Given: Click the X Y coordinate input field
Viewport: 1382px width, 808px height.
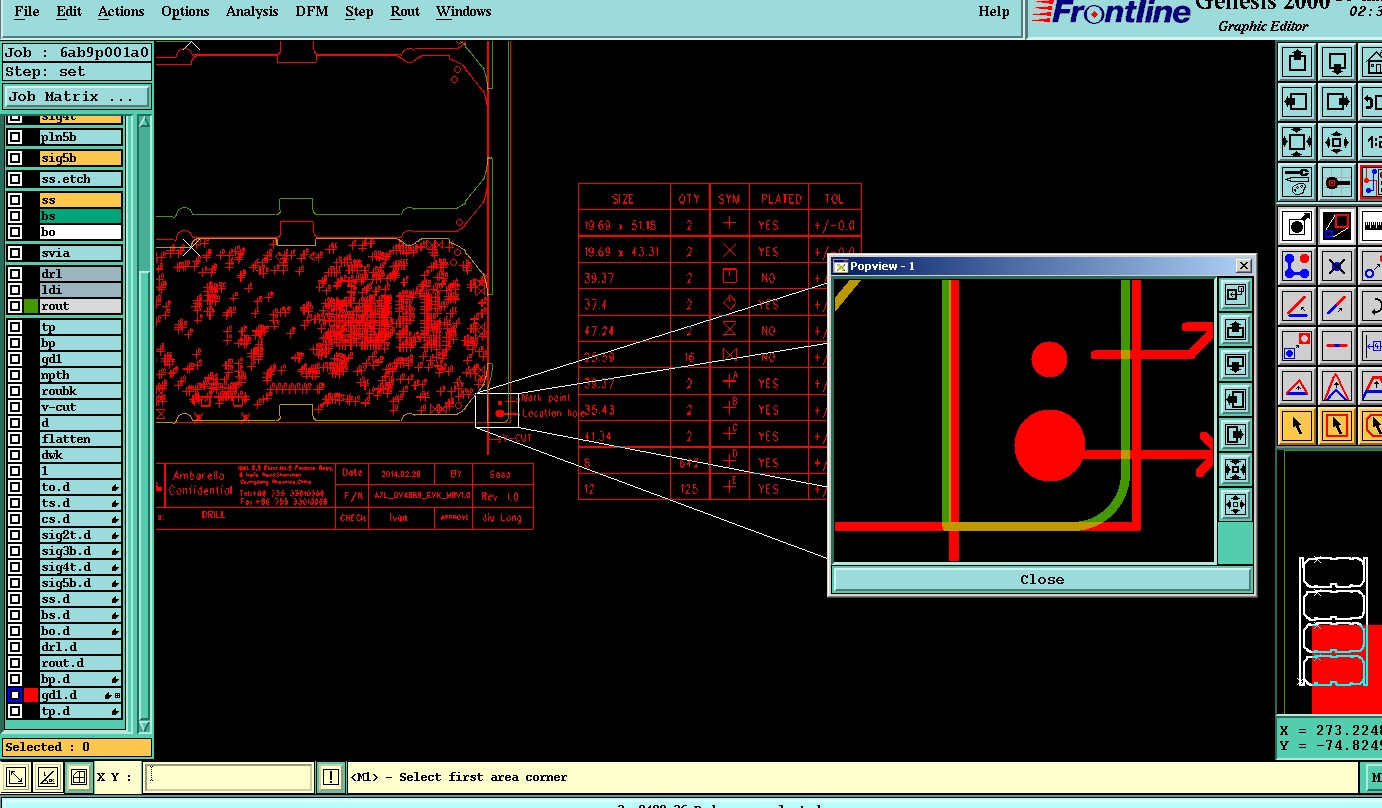Looking at the screenshot, I should 228,777.
